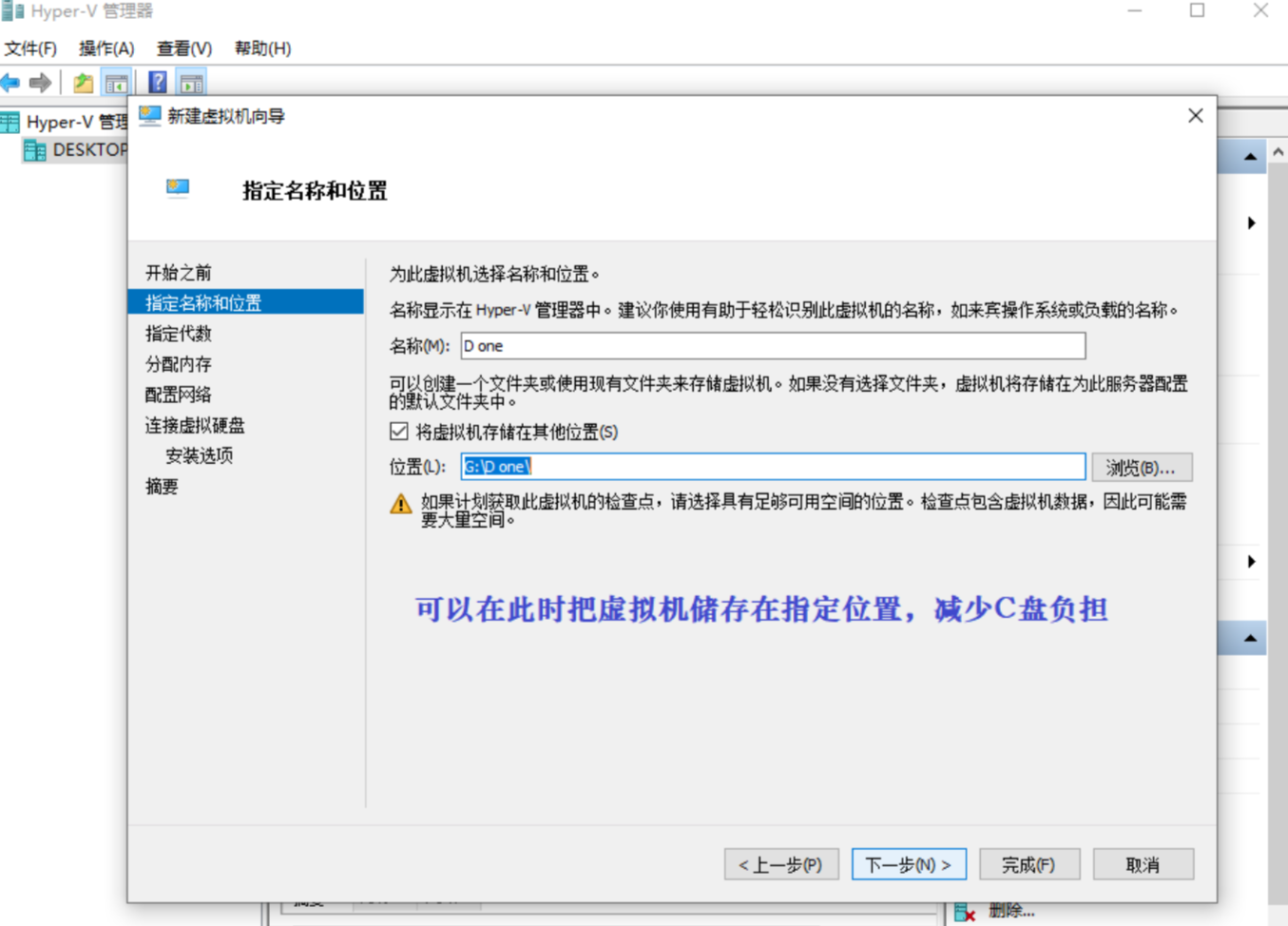
Task: Click the red delete icon in Actions pane
Action: click(965, 913)
